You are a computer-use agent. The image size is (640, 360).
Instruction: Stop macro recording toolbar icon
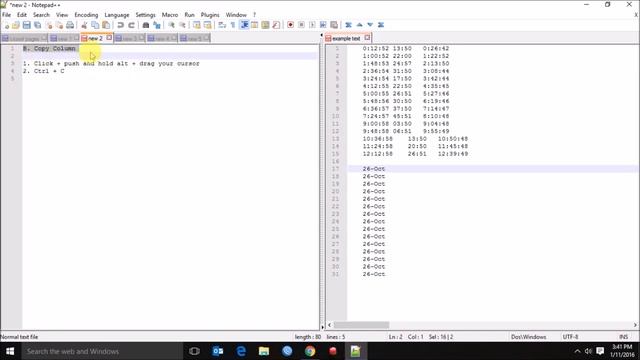pyautogui.click(x=301, y=25)
